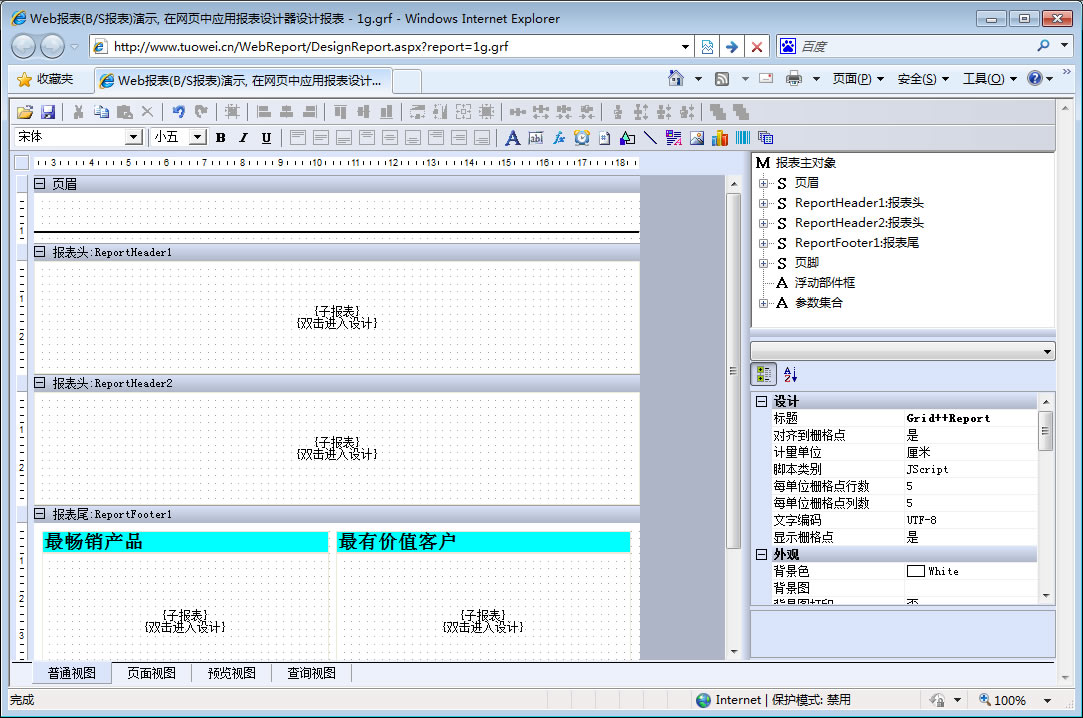This screenshot has height=718, width=1083.
Task: Click the Save report floppy disk icon
Action: pyautogui.click(x=47, y=112)
